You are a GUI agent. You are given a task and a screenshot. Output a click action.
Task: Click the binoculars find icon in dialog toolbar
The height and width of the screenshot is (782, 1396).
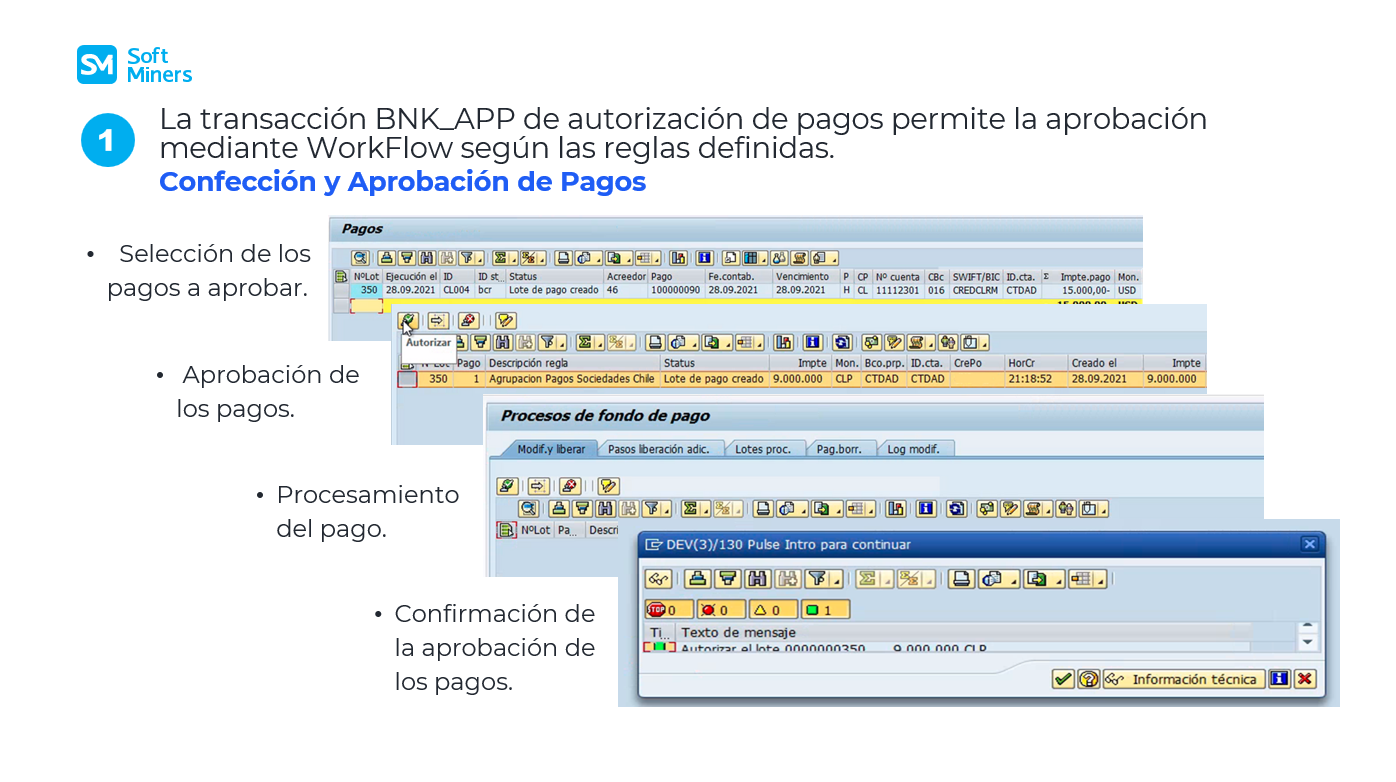[x=758, y=578]
